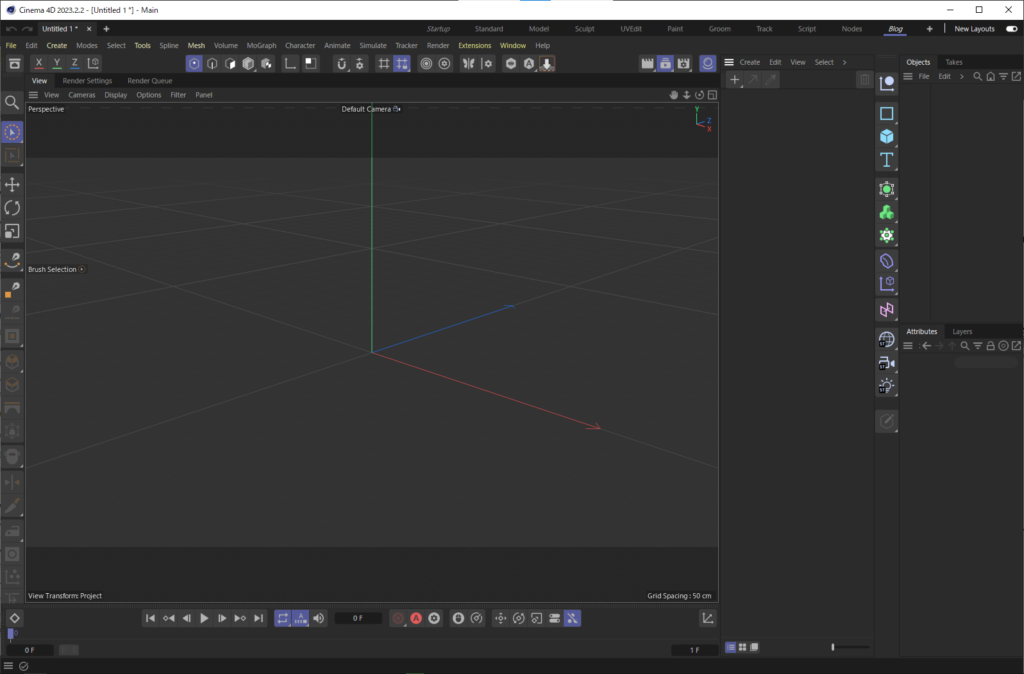Select the Rotate tool
The width and height of the screenshot is (1024, 674).
13,208
